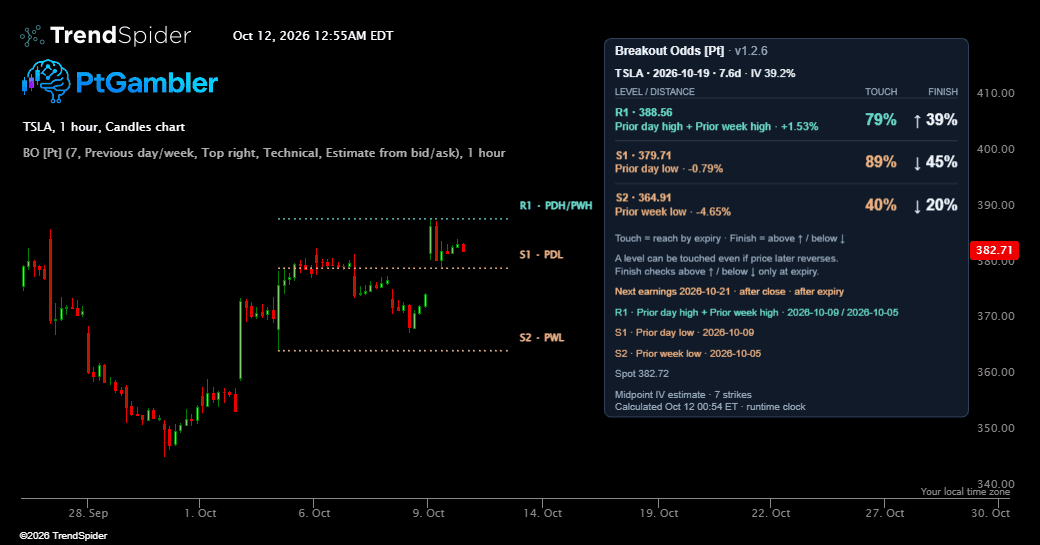
Task: Click the ©2026 TrendSpider copyright text
Action: point(63,536)
